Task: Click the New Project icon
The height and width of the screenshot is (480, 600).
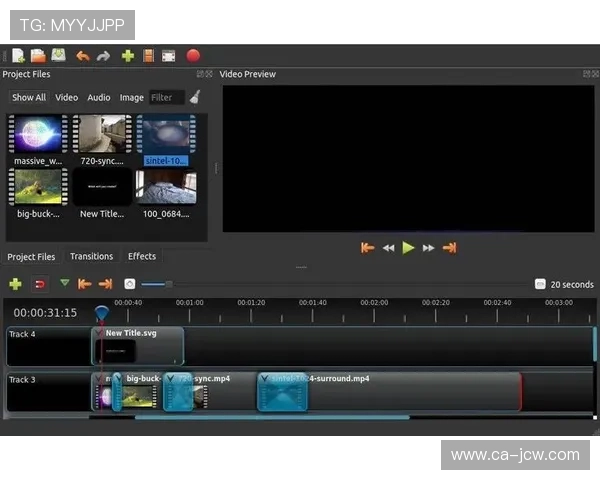Action: coord(18,56)
